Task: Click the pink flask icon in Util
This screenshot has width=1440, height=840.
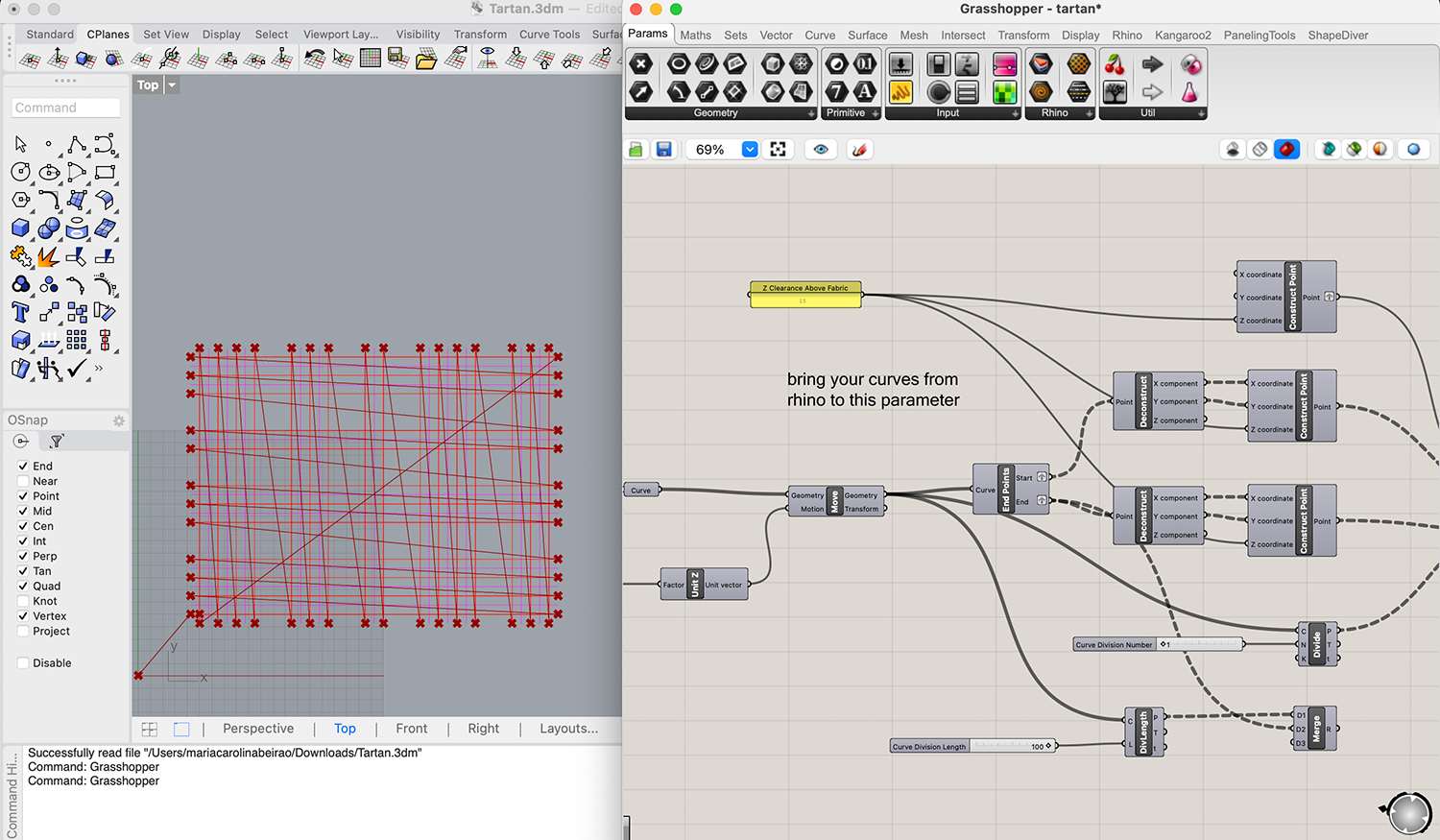Action: [x=1189, y=92]
